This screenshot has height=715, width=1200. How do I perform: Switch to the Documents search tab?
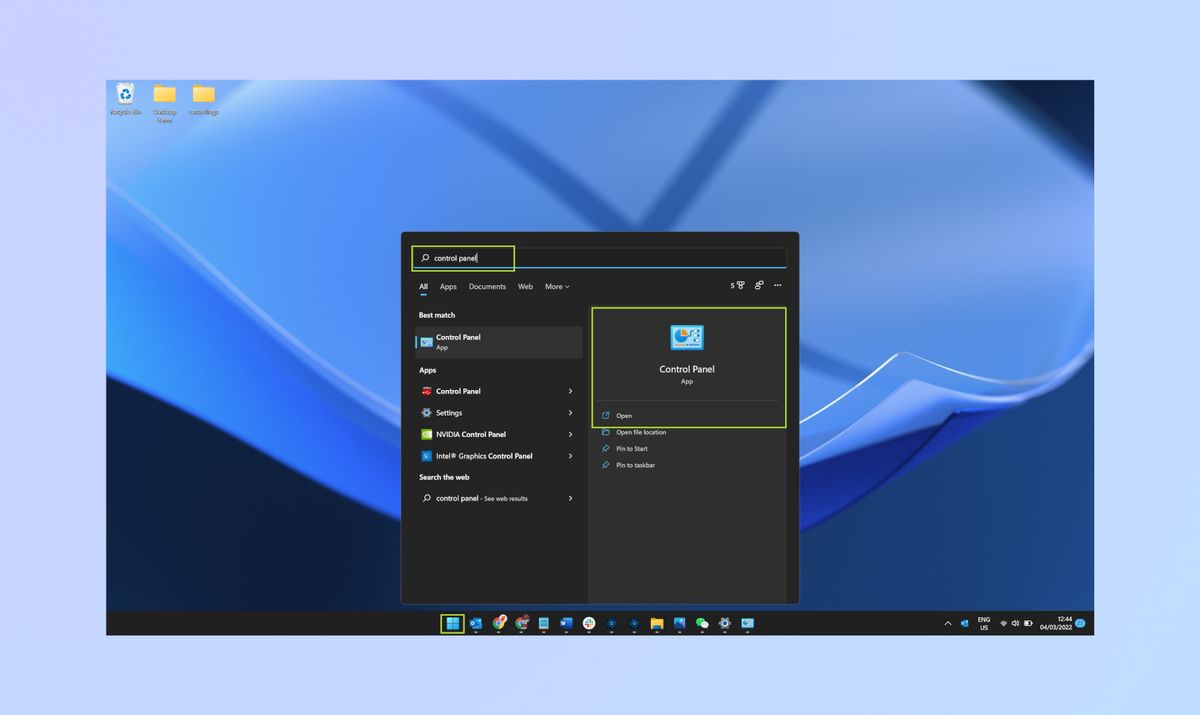[x=487, y=286]
